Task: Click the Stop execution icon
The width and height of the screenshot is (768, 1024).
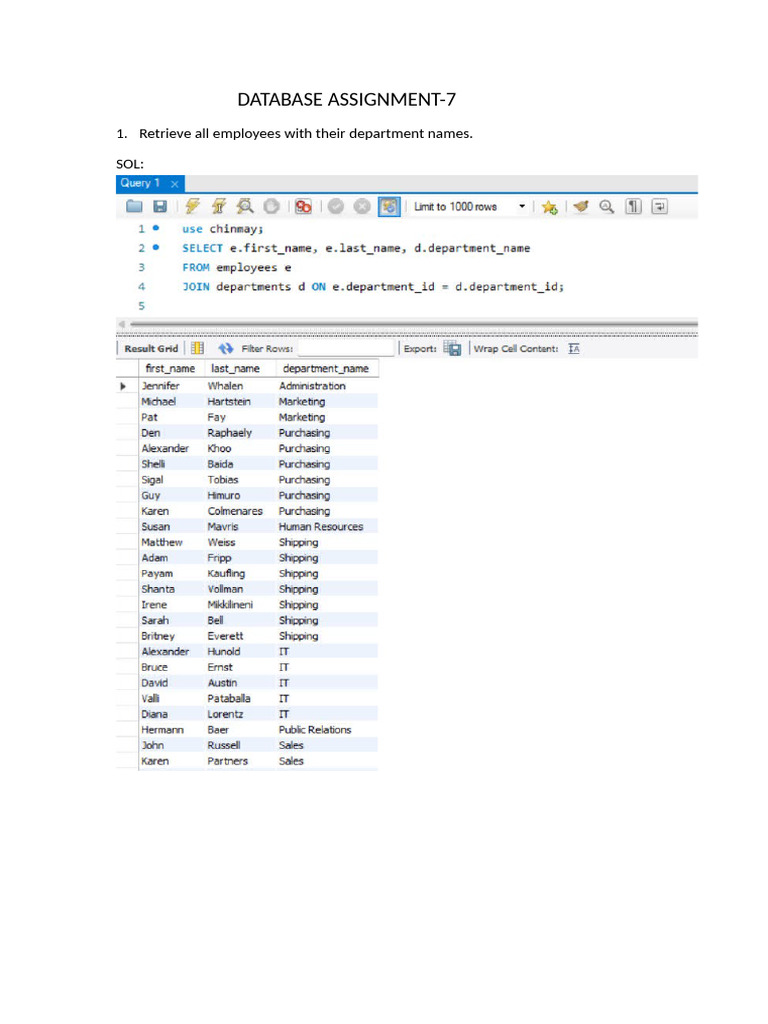Action: [271, 207]
